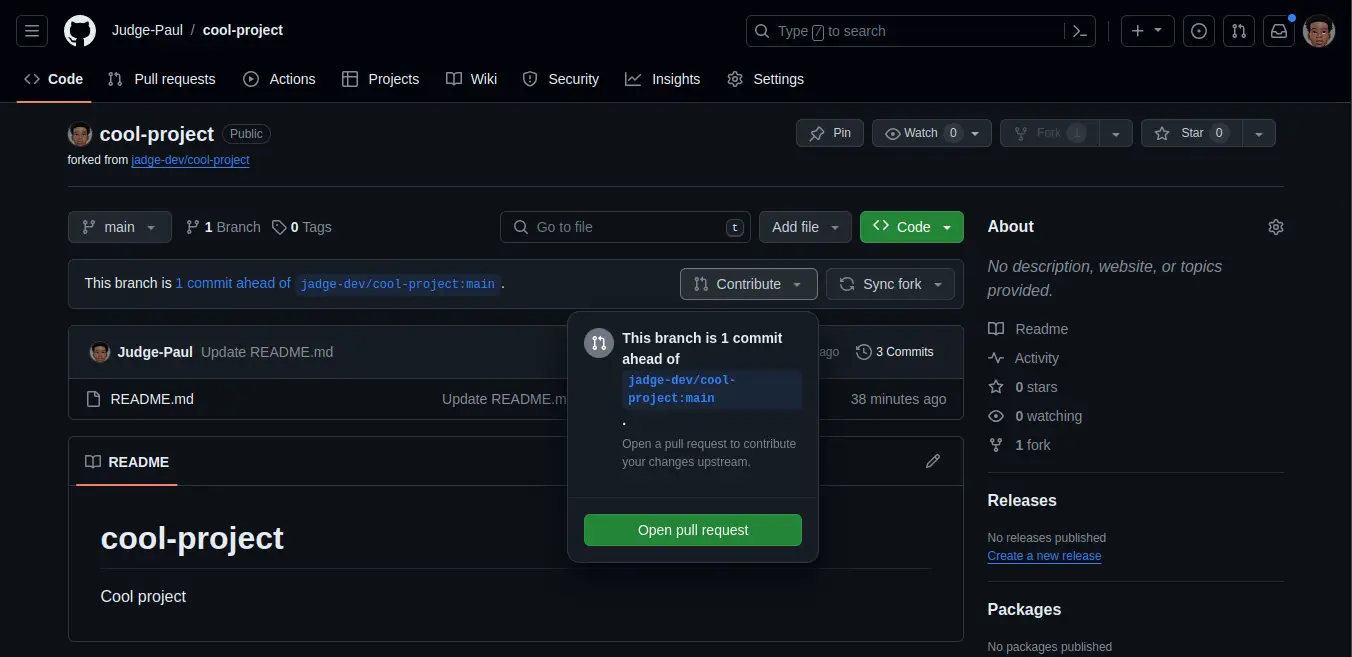This screenshot has width=1352, height=657.
Task: Click your profile avatar picture
Action: pos(1319,31)
